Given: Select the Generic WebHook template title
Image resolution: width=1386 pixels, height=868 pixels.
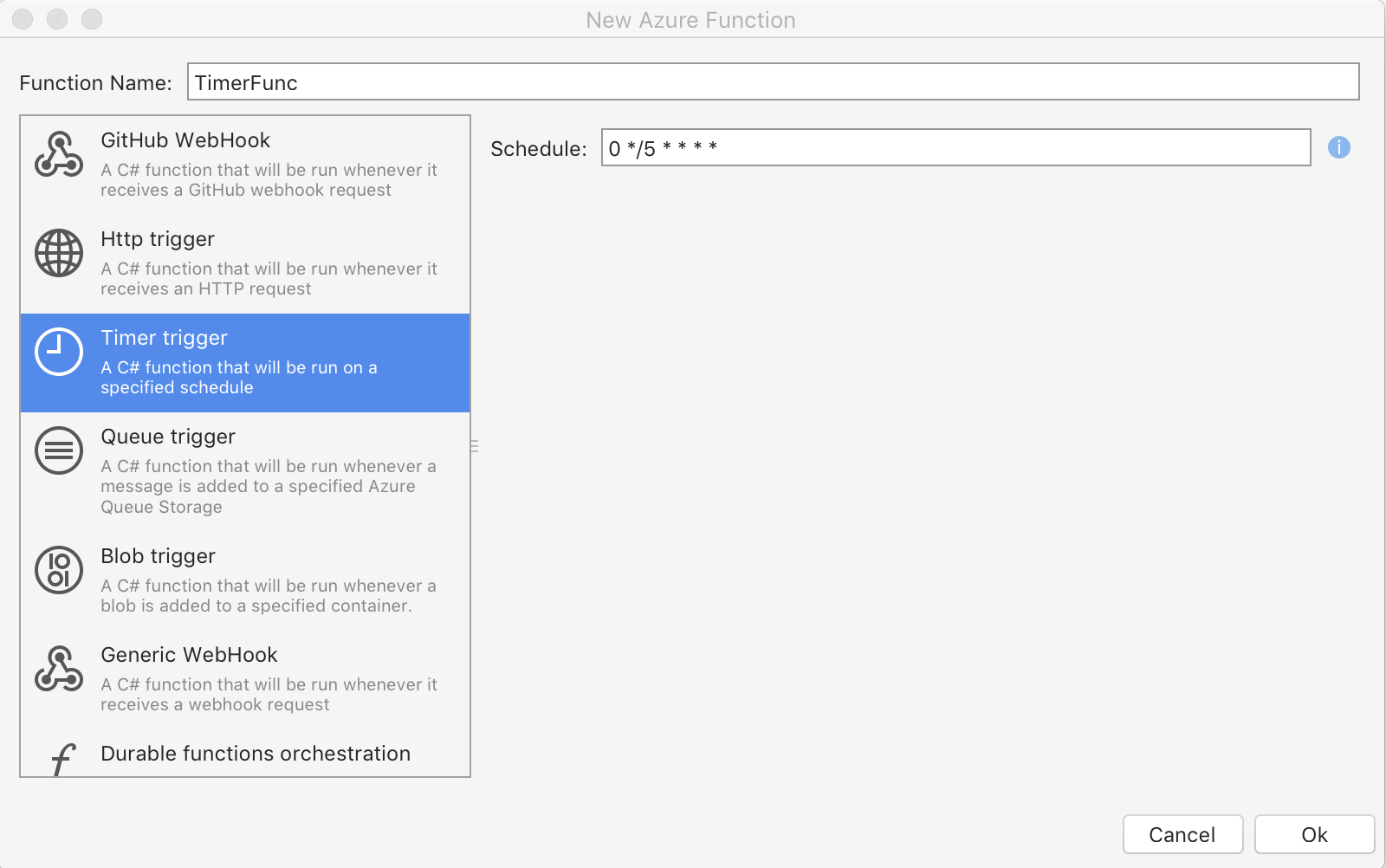Looking at the screenshot, I should pos(189,655).
